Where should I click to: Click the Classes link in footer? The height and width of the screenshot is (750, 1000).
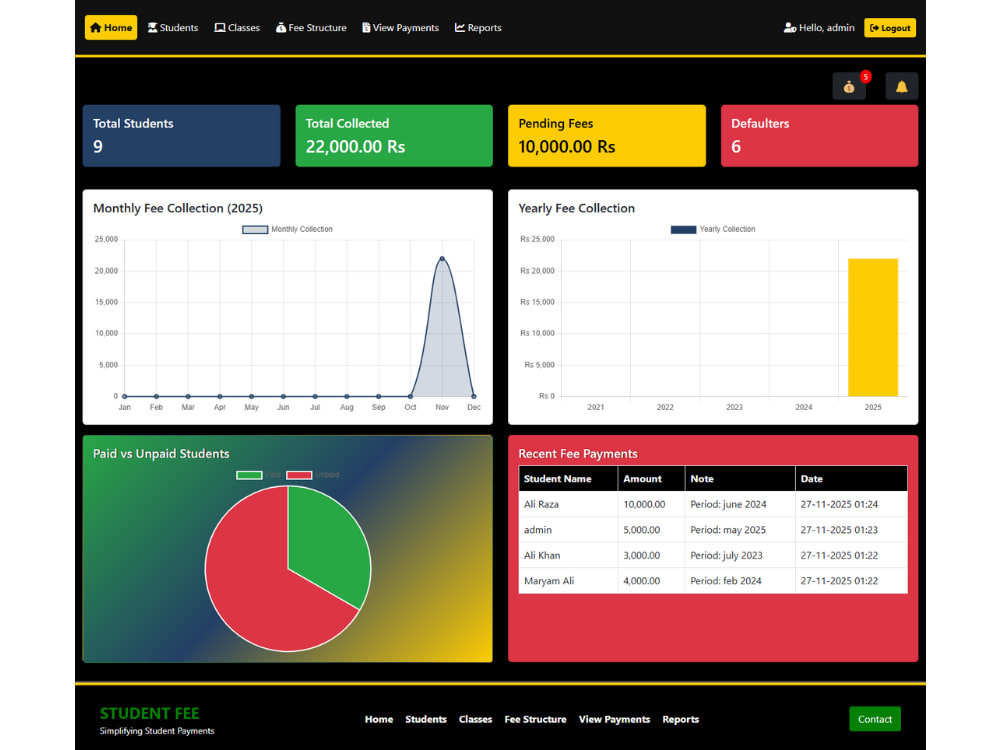[x=476, y=719]
